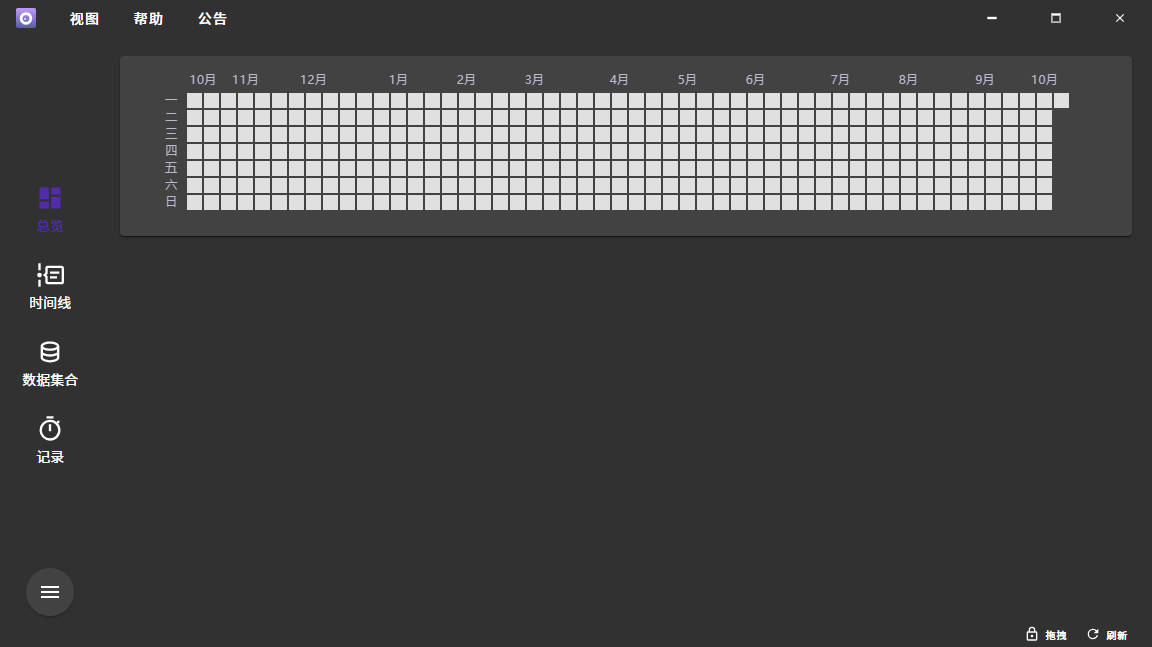The width and height of the screenshot is (1152, 647).
Task: Select the Saturday cell in the first heatmap column
Action: pos(194,185)
